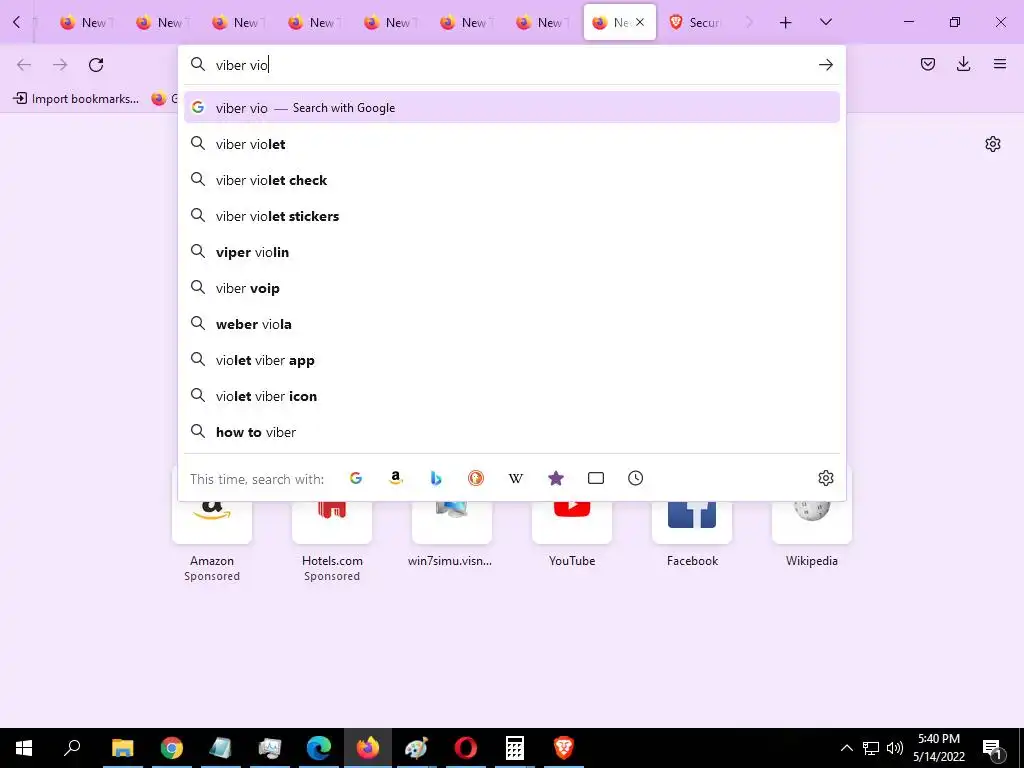The image size is (1024, 768).
Task: Search history using the clock icon
Action: click(x=635, y=478)
